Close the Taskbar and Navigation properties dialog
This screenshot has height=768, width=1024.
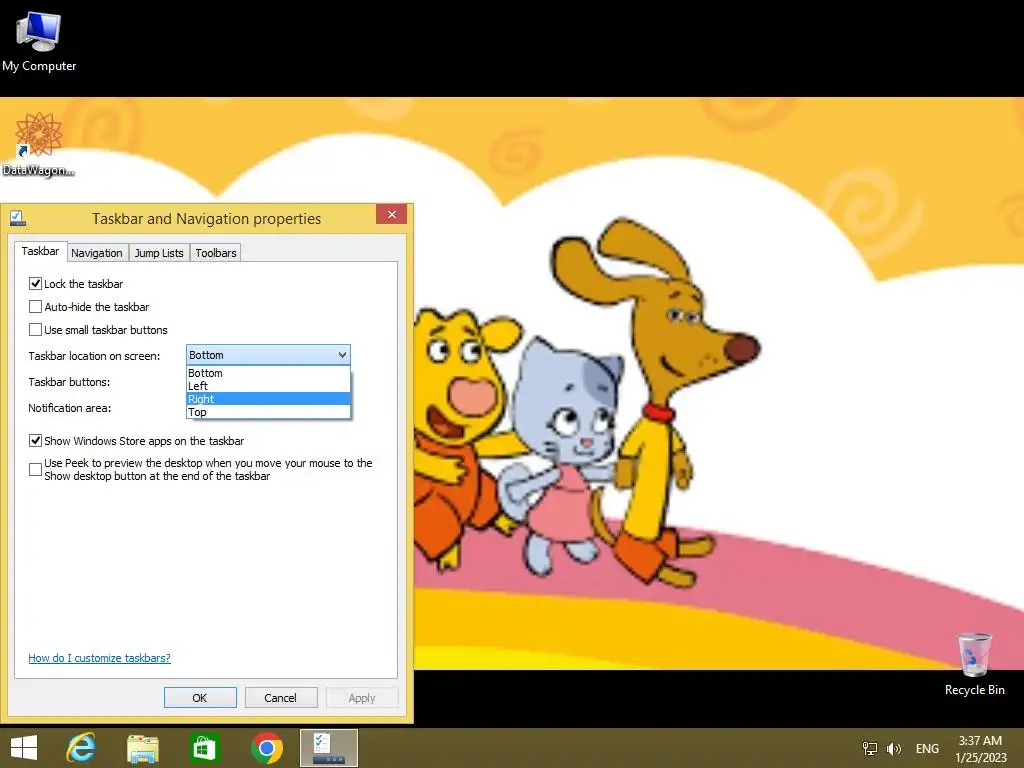[x=391, y=214]
